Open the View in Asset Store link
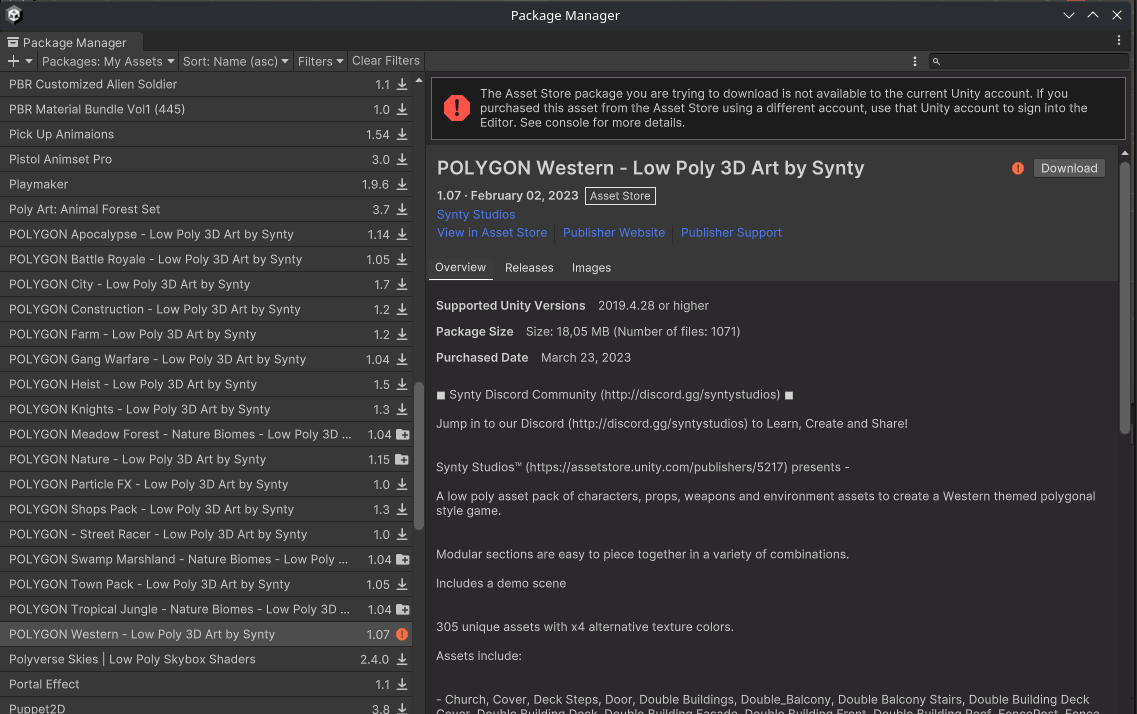This screenshot has width=1137, height=714. point(492,233)
